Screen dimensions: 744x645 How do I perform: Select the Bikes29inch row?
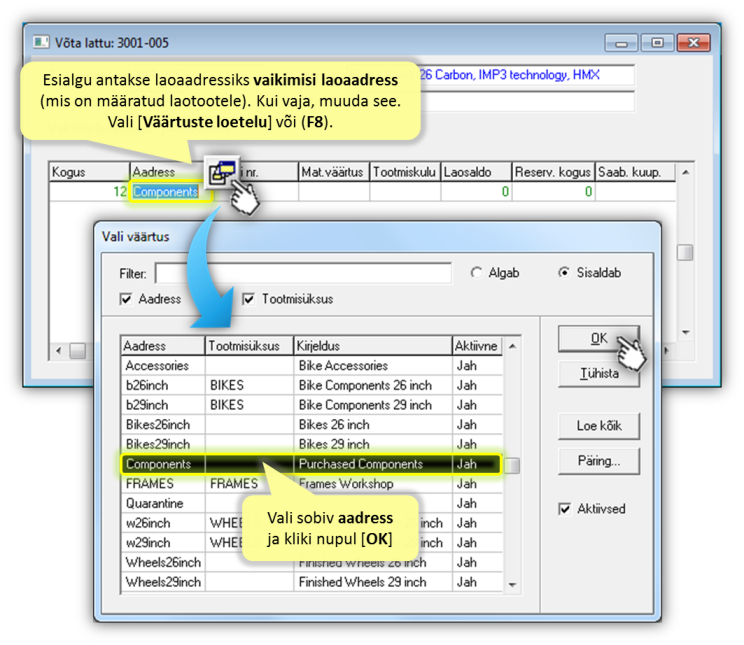312,445
